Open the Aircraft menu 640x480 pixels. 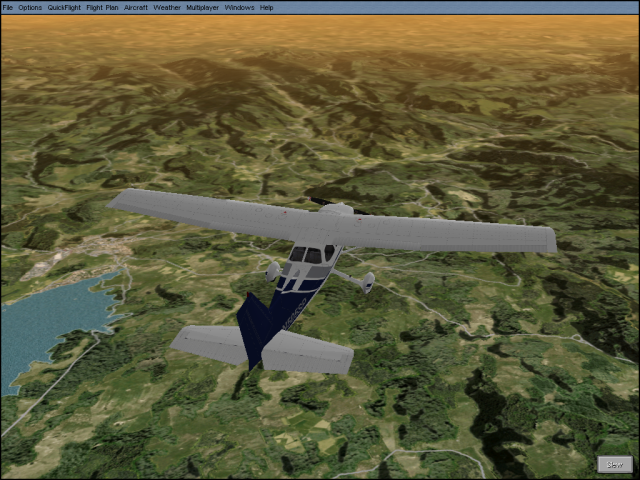pos(135,7)
